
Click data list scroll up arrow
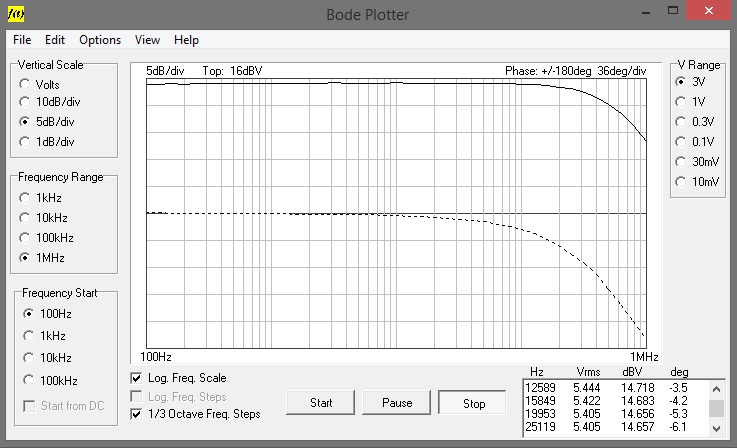(x=716, y=389)
